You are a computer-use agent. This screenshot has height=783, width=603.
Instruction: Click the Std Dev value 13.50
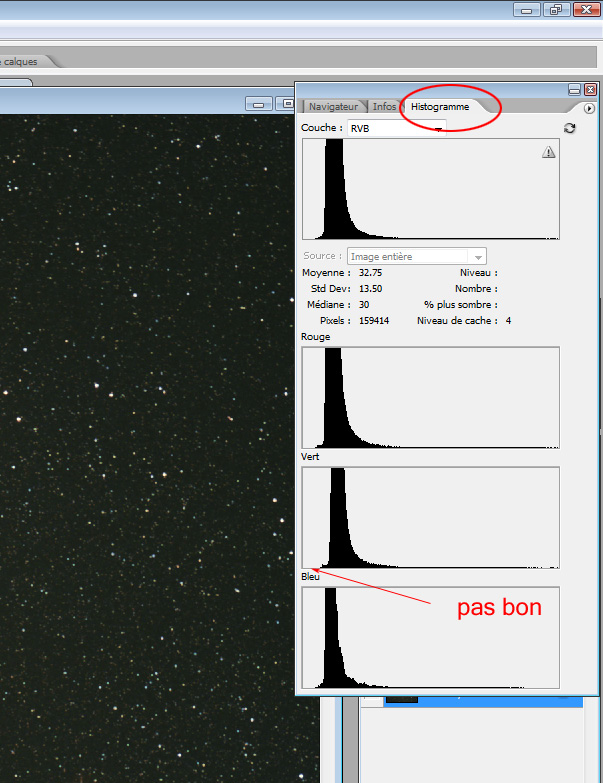(x=370, y=289)
